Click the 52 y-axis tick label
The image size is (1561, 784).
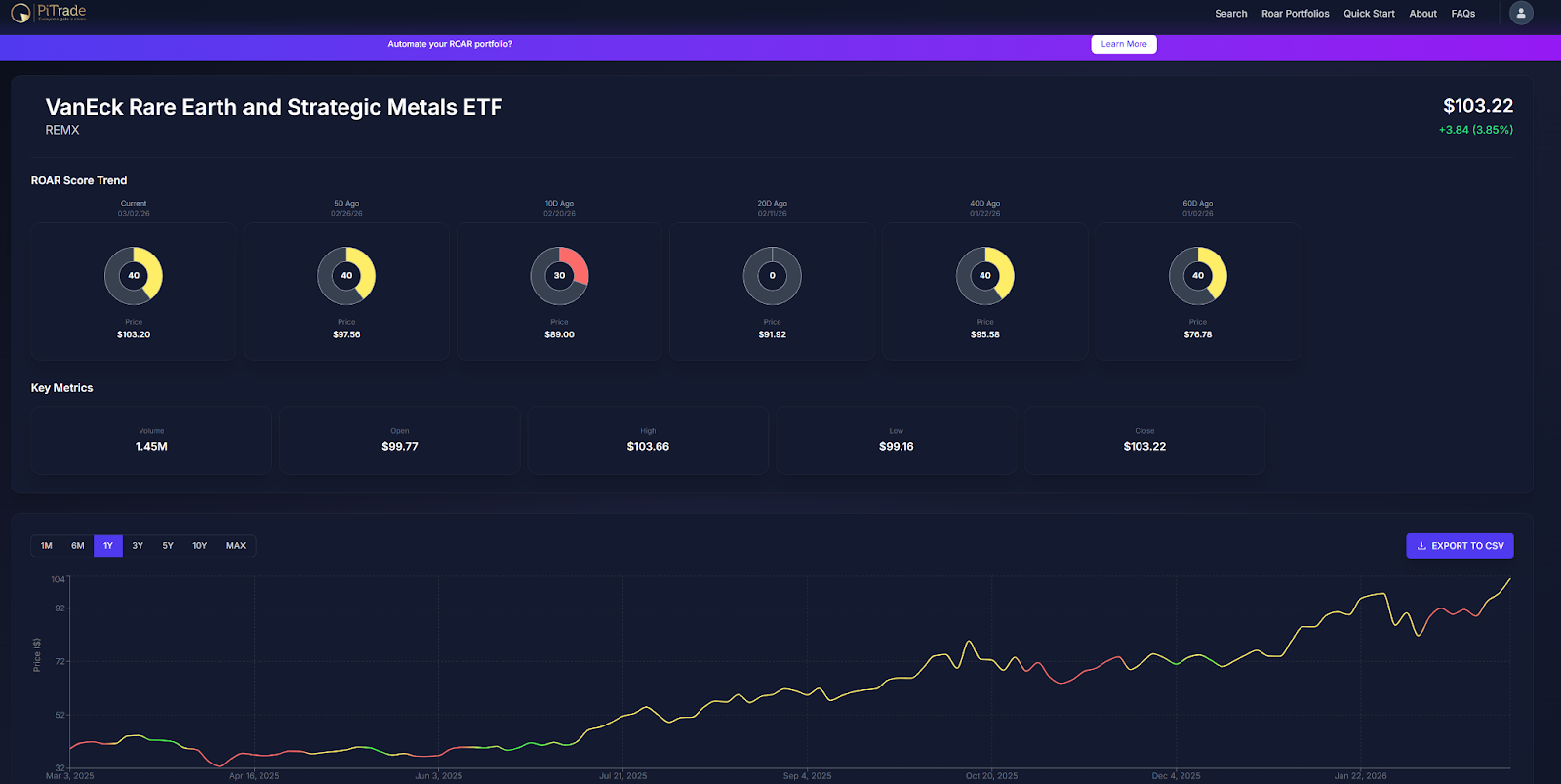tap(60, 715)
